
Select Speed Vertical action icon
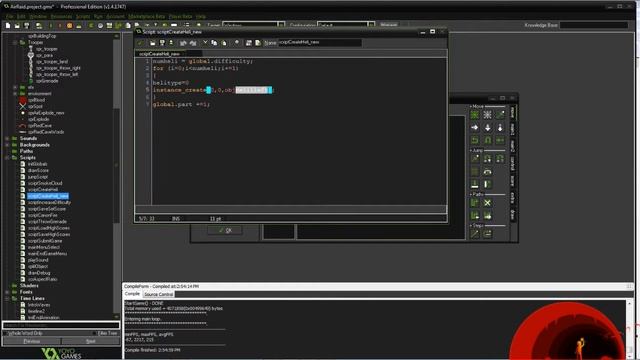[x=487, y=128]
